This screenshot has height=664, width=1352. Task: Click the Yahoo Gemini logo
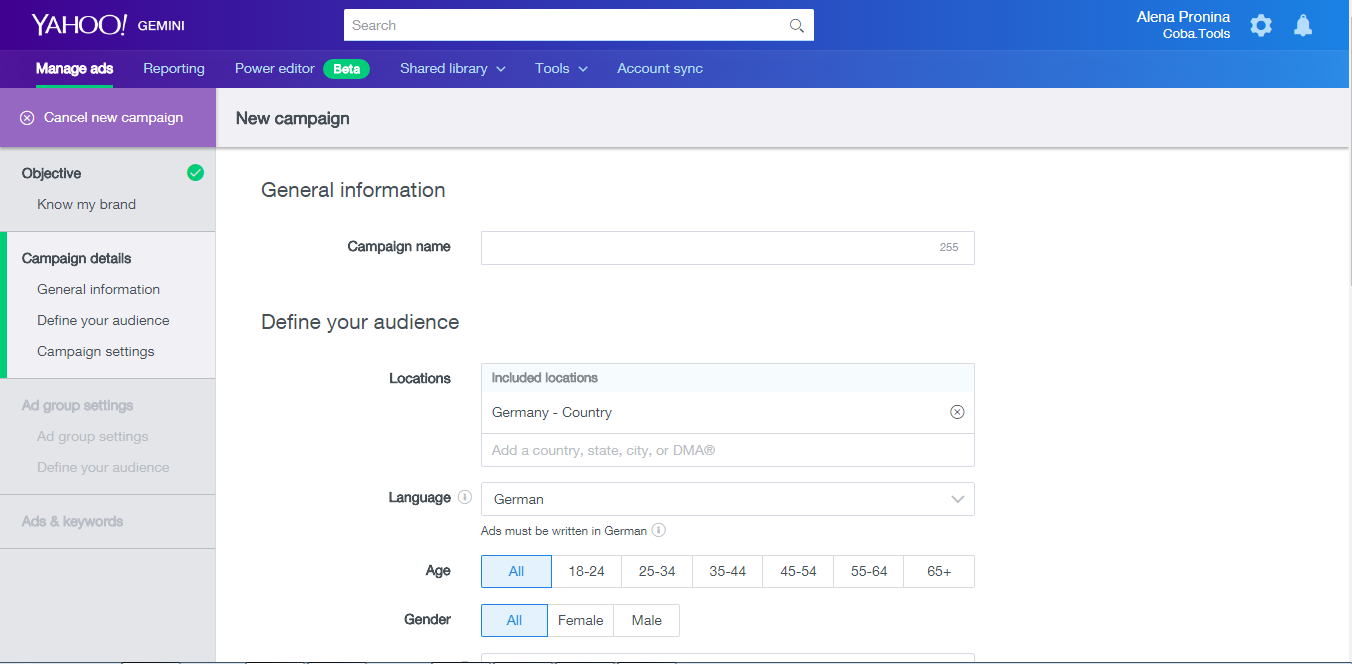pyautogui.click(x=108, y=25)
